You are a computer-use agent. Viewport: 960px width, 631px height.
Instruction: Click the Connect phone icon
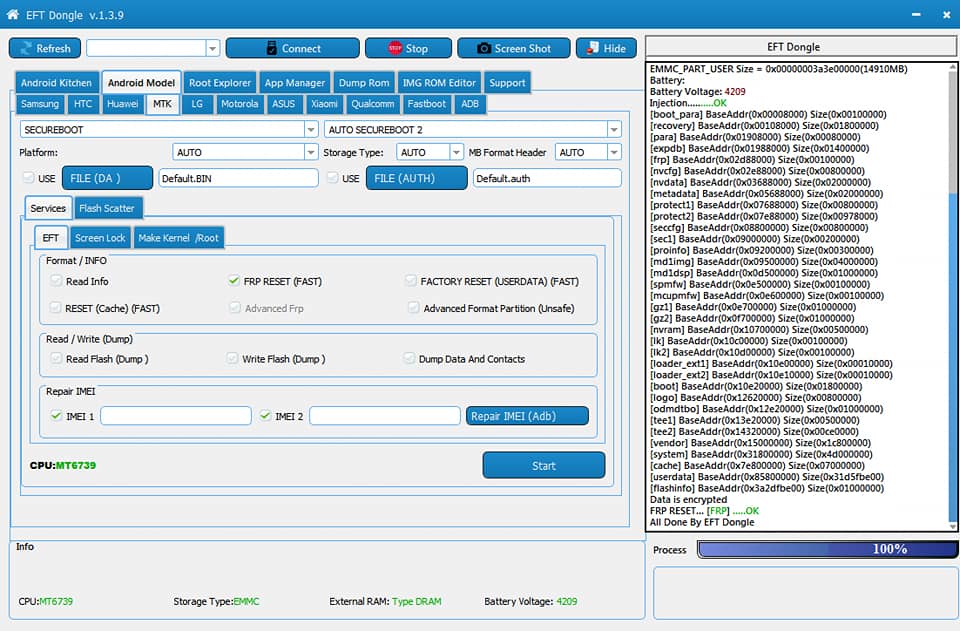coord(272,48)
